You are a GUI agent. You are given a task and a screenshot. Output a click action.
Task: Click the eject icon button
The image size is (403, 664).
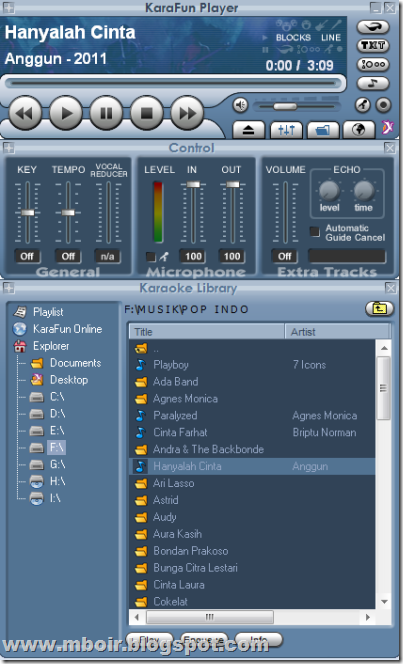pos(248,130)
